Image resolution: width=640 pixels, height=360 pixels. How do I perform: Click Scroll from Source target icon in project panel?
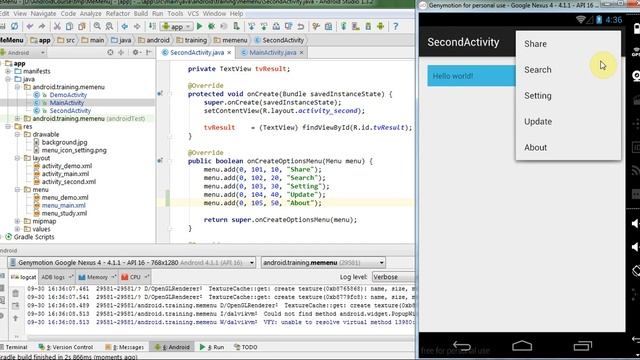click(110, 53)
